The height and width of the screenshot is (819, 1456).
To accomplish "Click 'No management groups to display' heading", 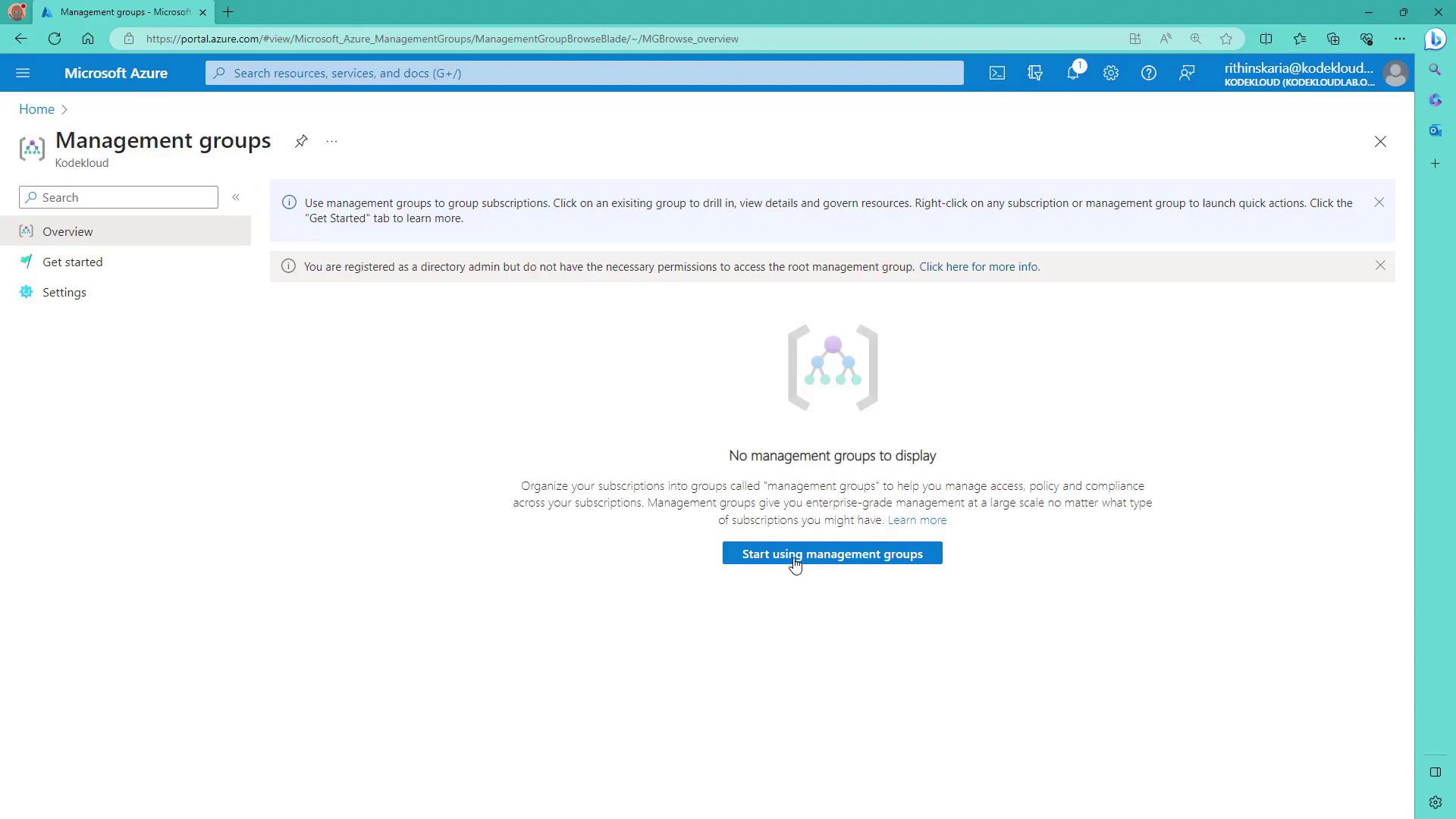I will click(833, 456).
